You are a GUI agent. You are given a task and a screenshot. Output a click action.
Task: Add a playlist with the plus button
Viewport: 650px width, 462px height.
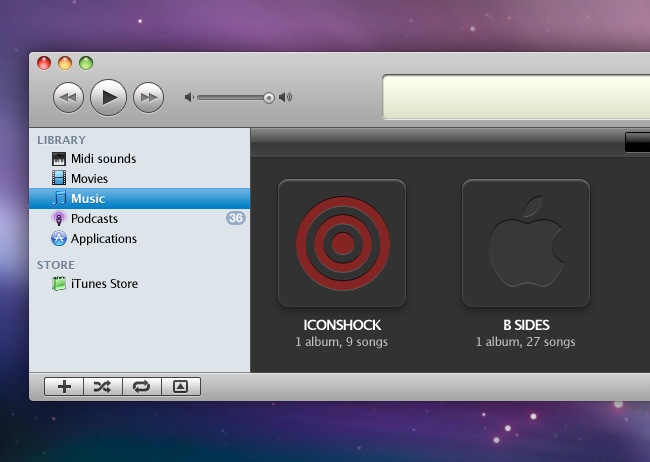(x=64, y=387)
